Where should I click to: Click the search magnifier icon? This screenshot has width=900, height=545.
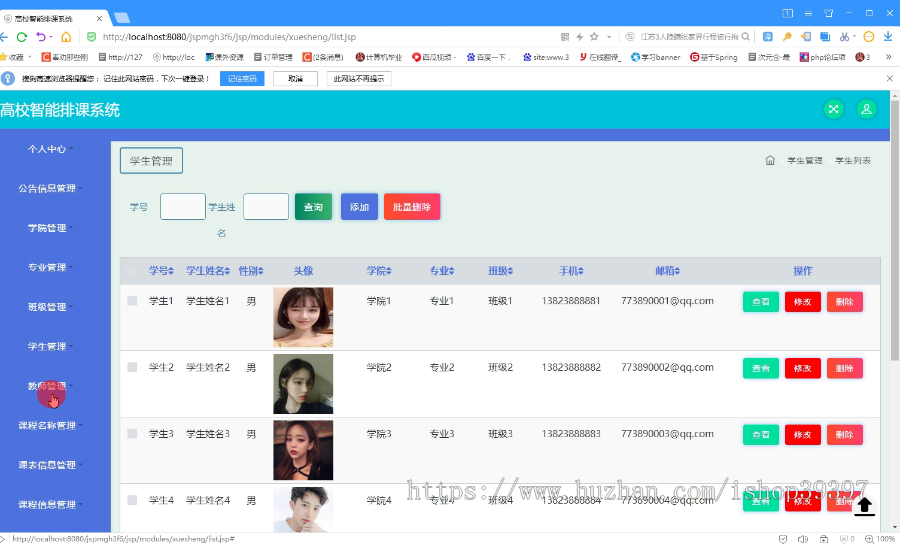746,37
